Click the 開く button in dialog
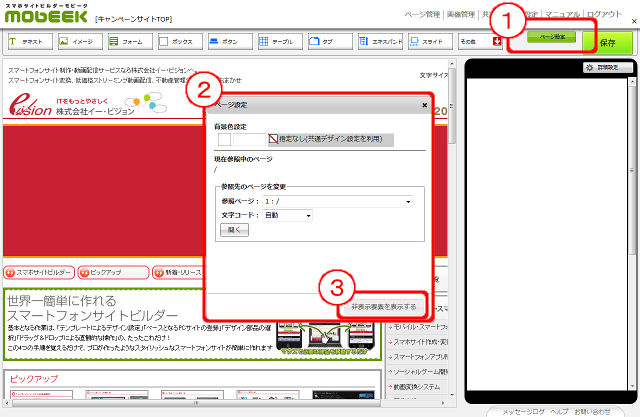Image resolution: width=640 pixels, height=417 pixels. [x=232, y=230]
